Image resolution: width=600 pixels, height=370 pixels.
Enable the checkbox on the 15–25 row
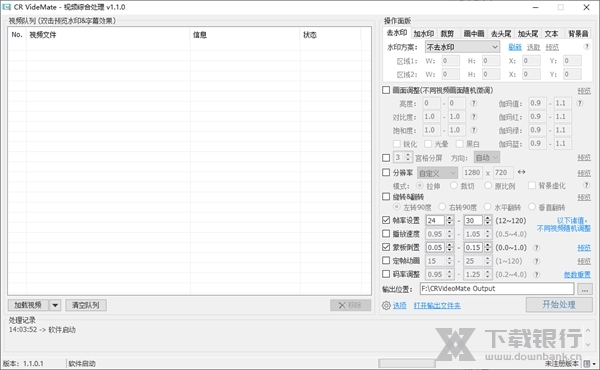(386, 261)
